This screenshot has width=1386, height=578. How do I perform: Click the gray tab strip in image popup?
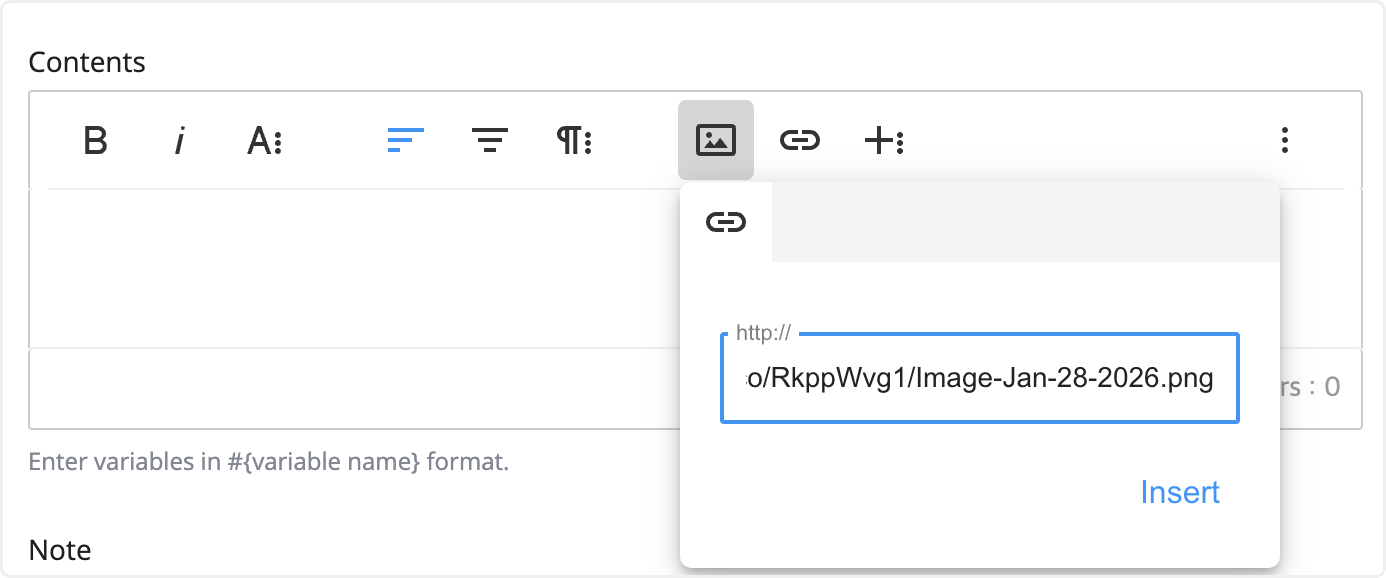click(1025, 222)
